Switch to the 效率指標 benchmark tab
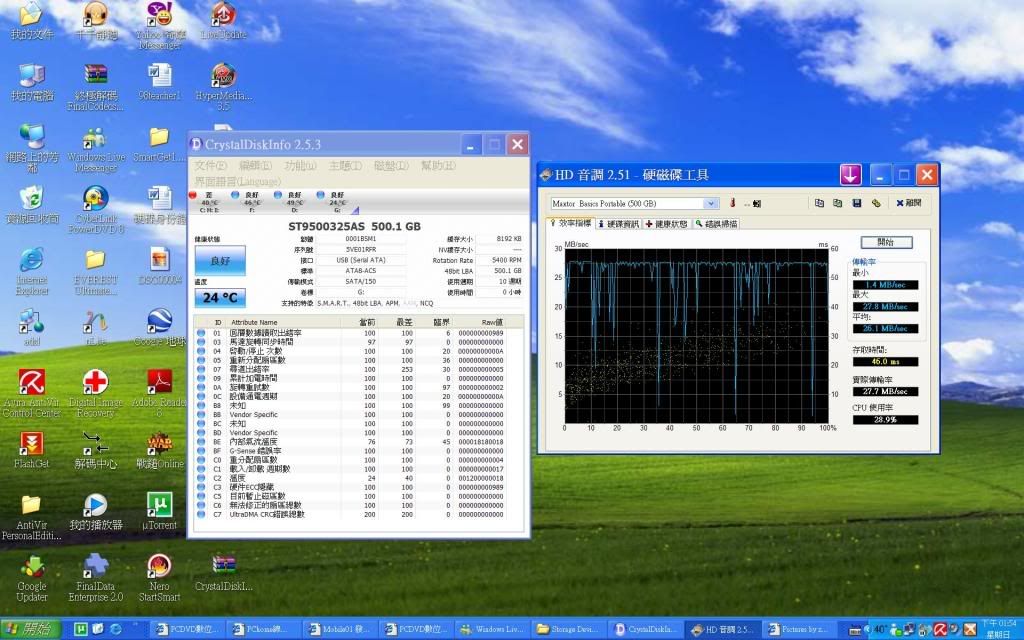This screenshot has height=640, width=1024. click(x=570, y=223)
